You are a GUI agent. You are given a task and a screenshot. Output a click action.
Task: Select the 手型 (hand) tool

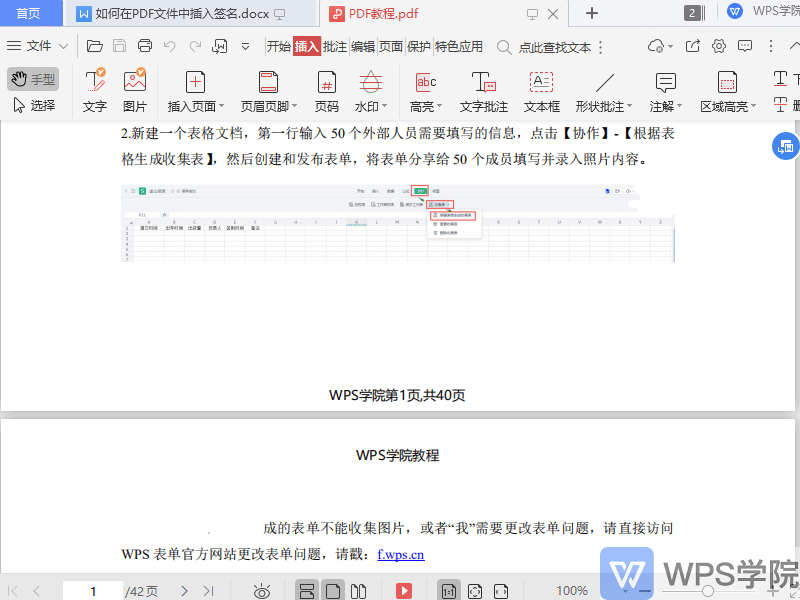[x=34, y=78]
